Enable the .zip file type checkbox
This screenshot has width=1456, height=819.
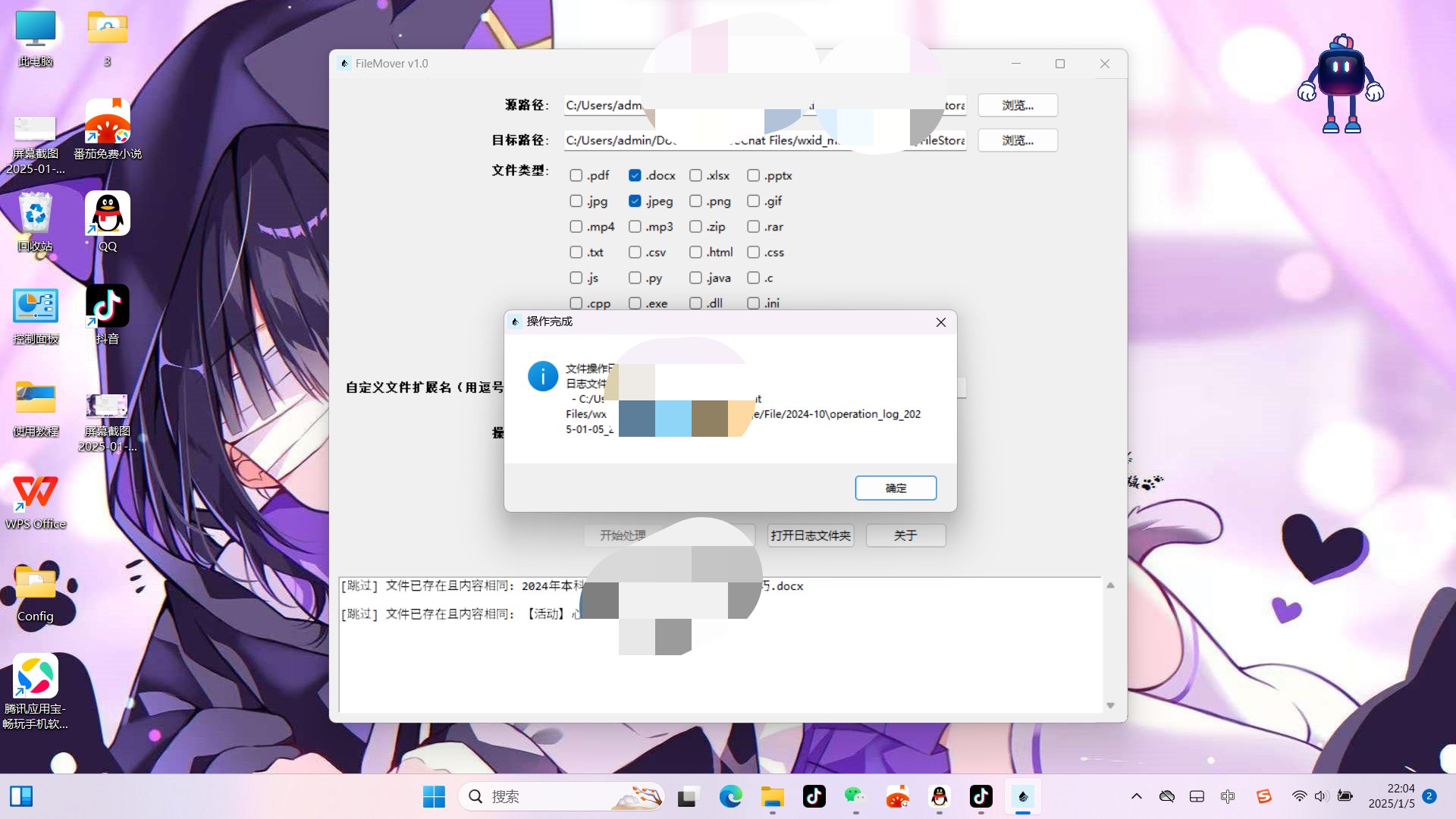point(695,227)
